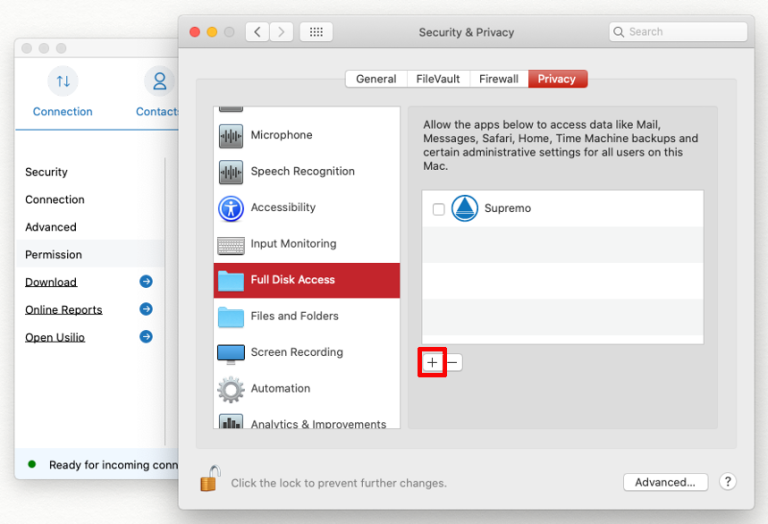Click the Input Monitoring keyboard icon
The height and width of the screenshot is (524, 768).
pyautogui.click(x=231, y=245)
